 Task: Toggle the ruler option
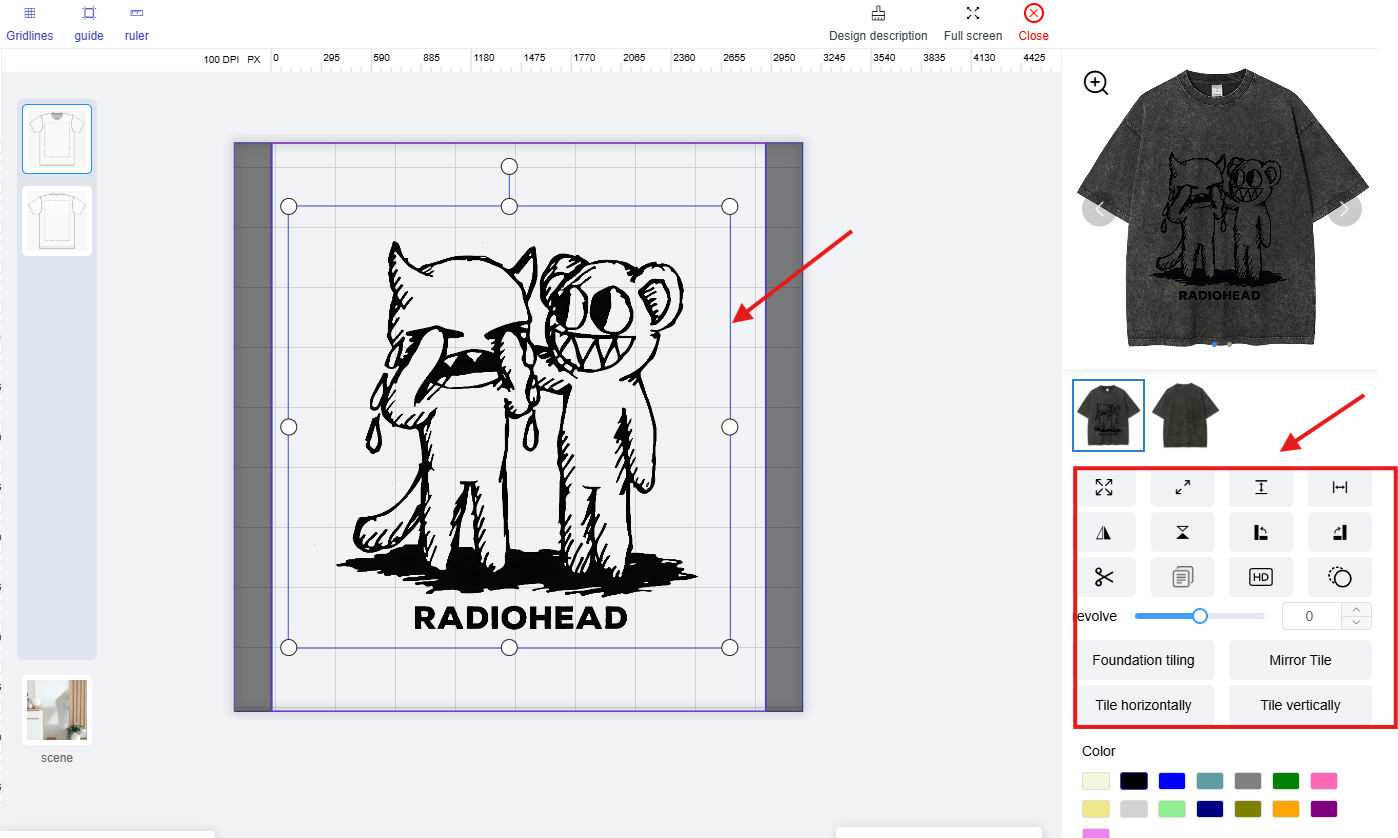pos(137,24)
